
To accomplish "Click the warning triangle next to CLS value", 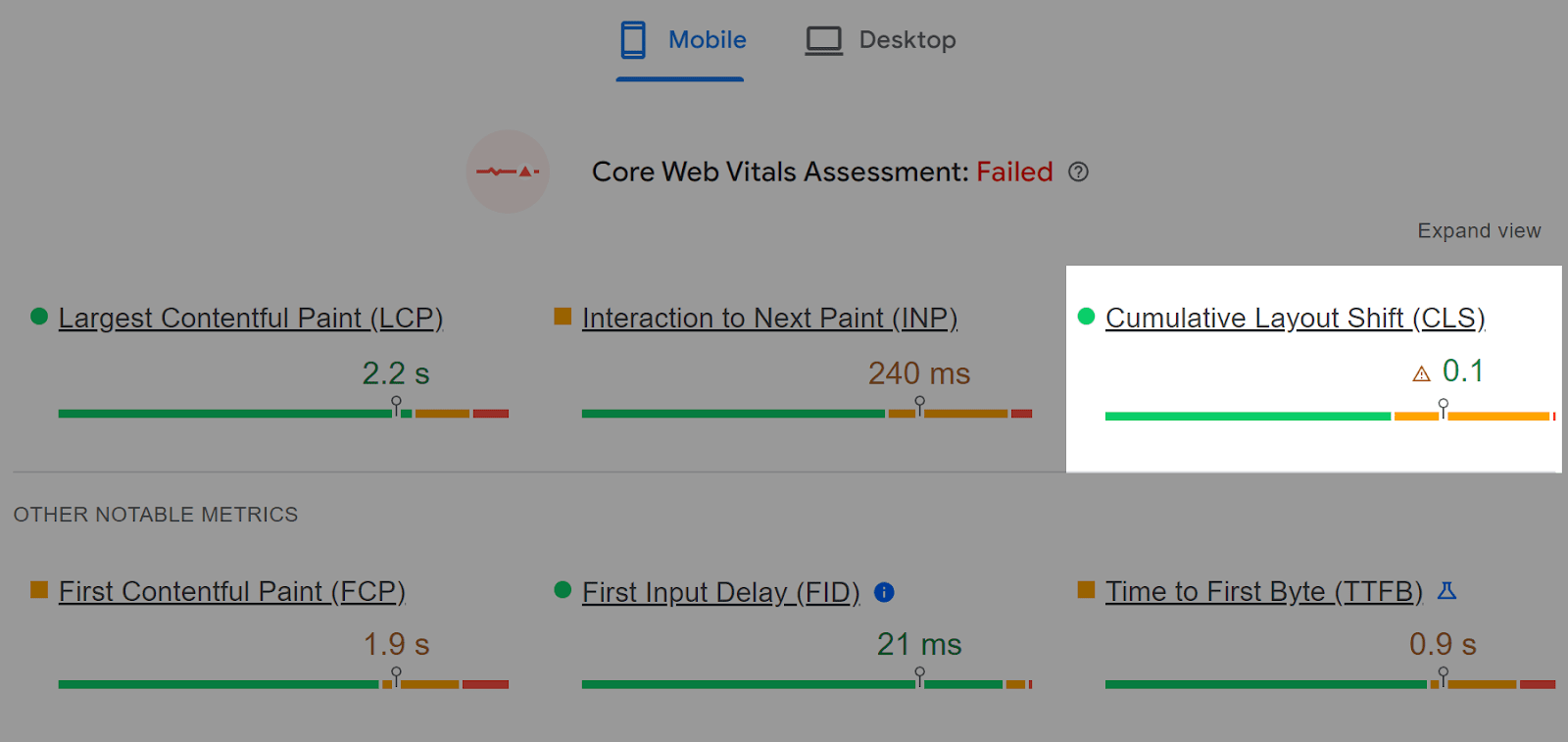I will [x=1419, y=373].
